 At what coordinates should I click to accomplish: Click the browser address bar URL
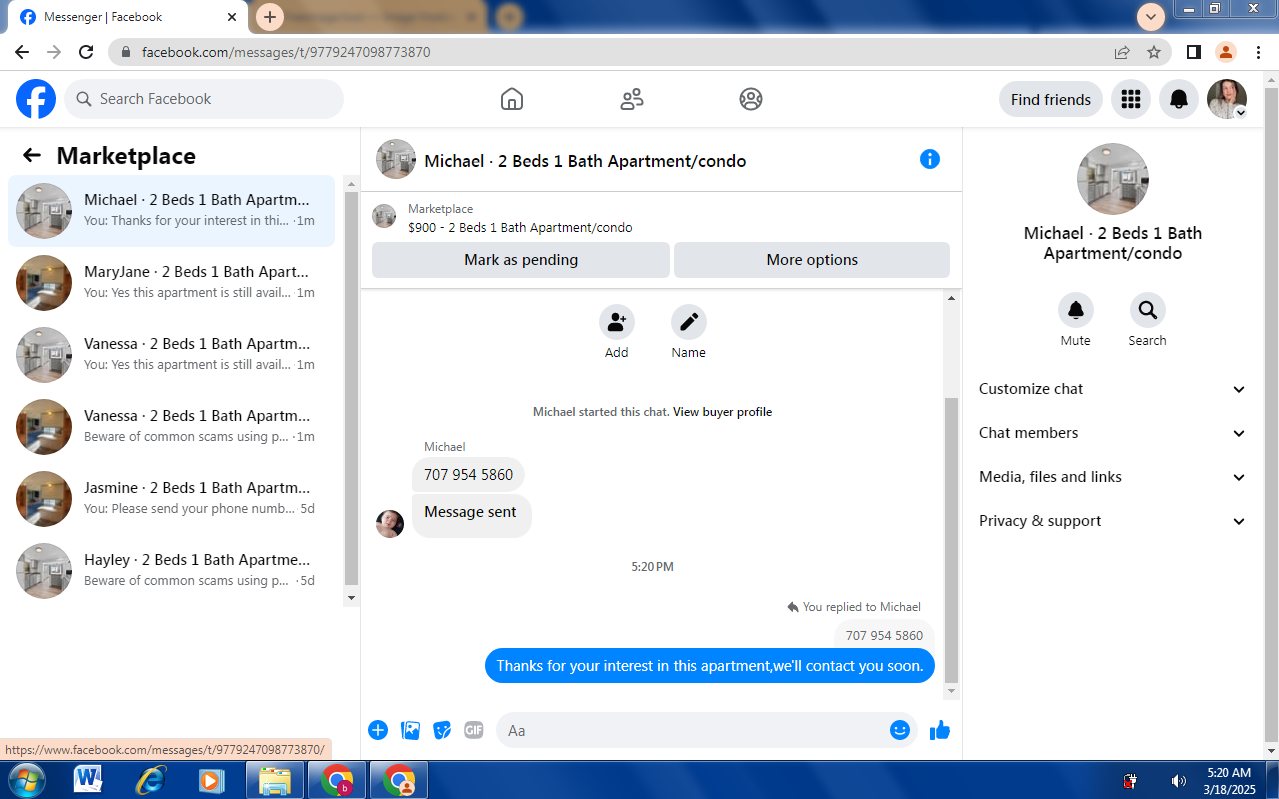(286, 52)
